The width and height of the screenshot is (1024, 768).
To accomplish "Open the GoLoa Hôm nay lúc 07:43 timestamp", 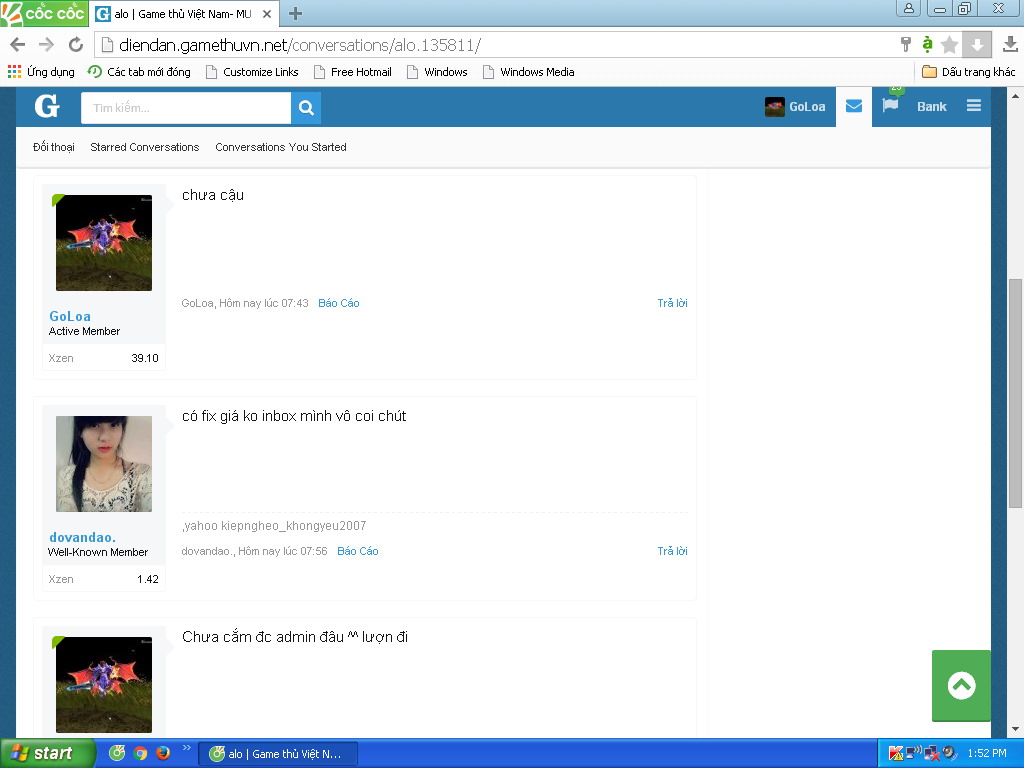I will click(263, 303).
